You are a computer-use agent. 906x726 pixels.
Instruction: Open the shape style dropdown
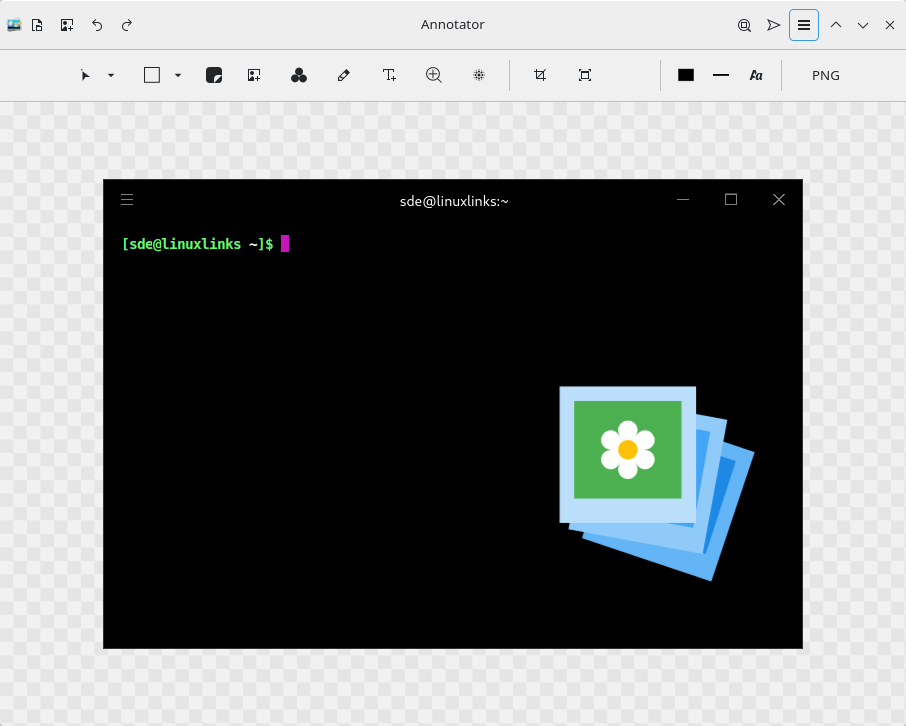176,75
